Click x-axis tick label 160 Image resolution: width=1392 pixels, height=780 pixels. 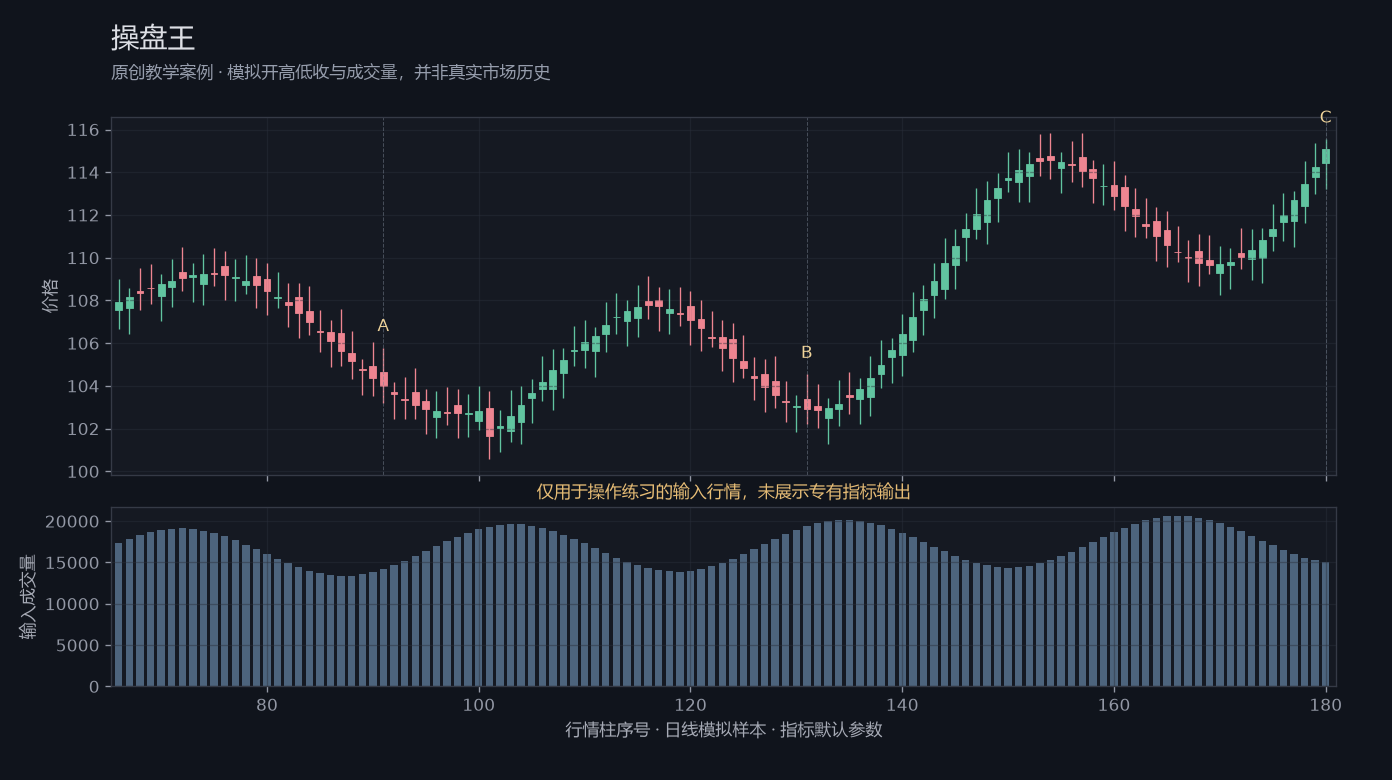point(1114,705)
